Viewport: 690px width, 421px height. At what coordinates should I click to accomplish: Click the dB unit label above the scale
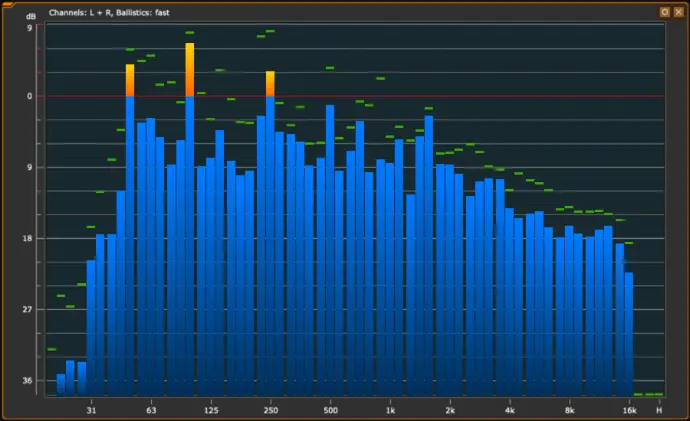click(30, 17)
